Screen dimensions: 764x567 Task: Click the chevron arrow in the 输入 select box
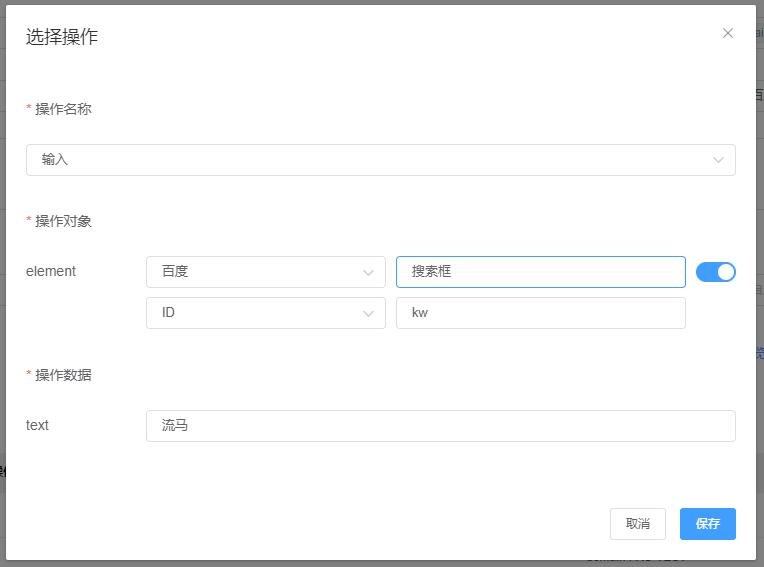[x=718, y=160]
